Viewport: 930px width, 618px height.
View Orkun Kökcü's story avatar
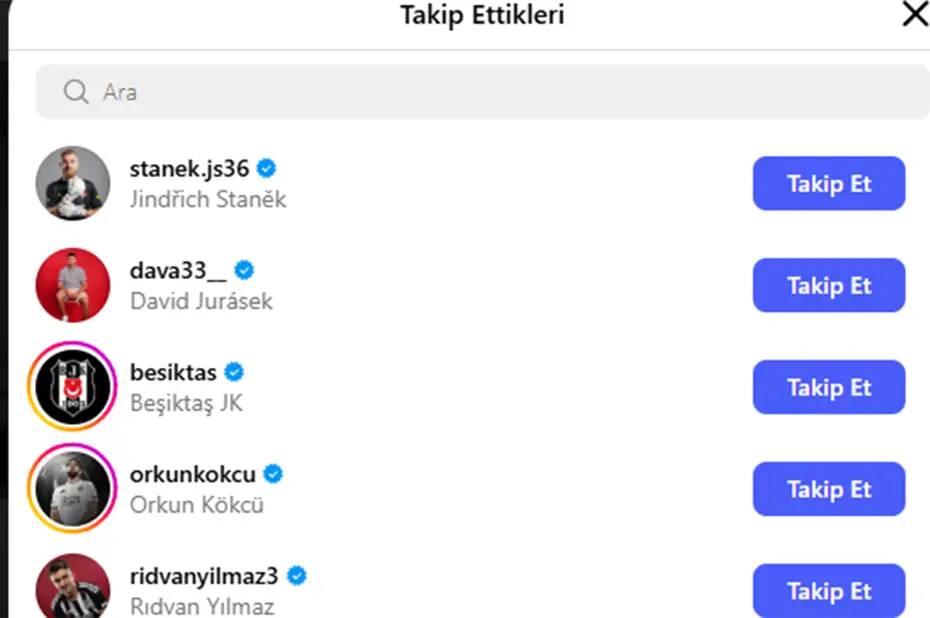click(x=73, y=489)
